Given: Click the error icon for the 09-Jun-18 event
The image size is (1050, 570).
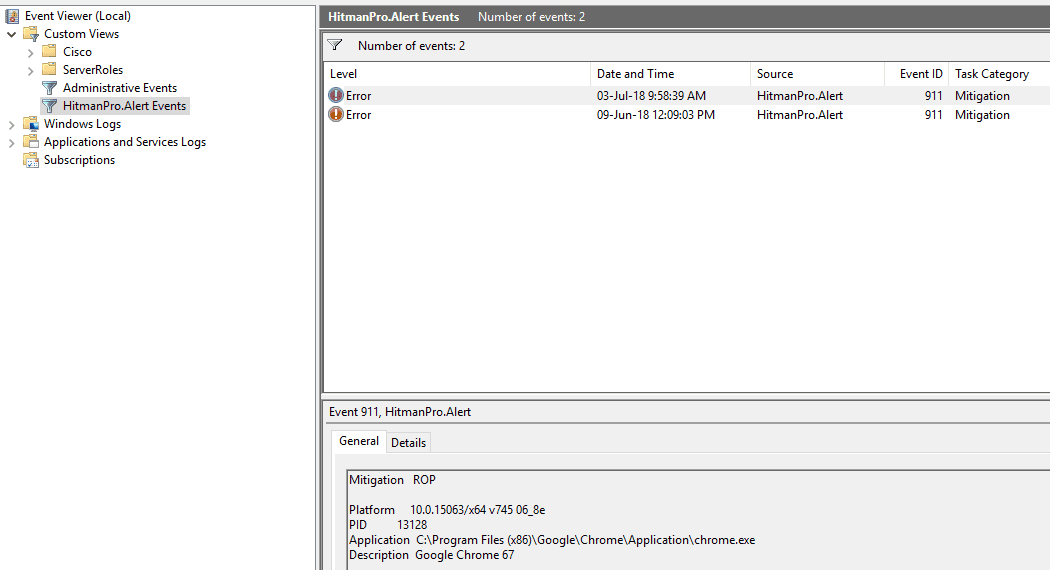Looking at the screenshot, I should [x=335, y=115].
